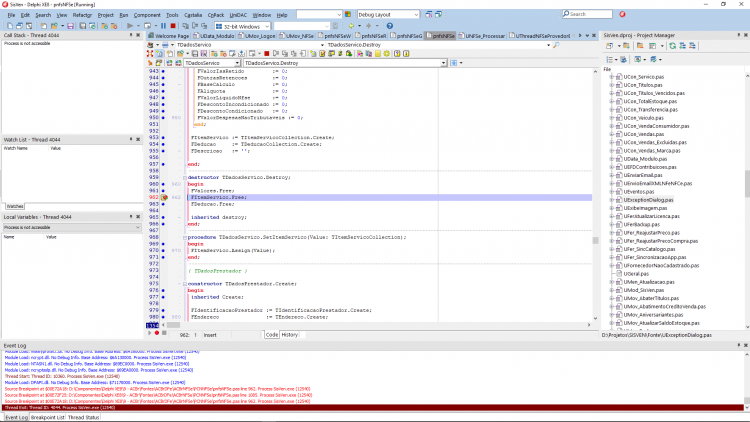
Task: Switch to the History view tab
Action: click(x=289, y=335)
